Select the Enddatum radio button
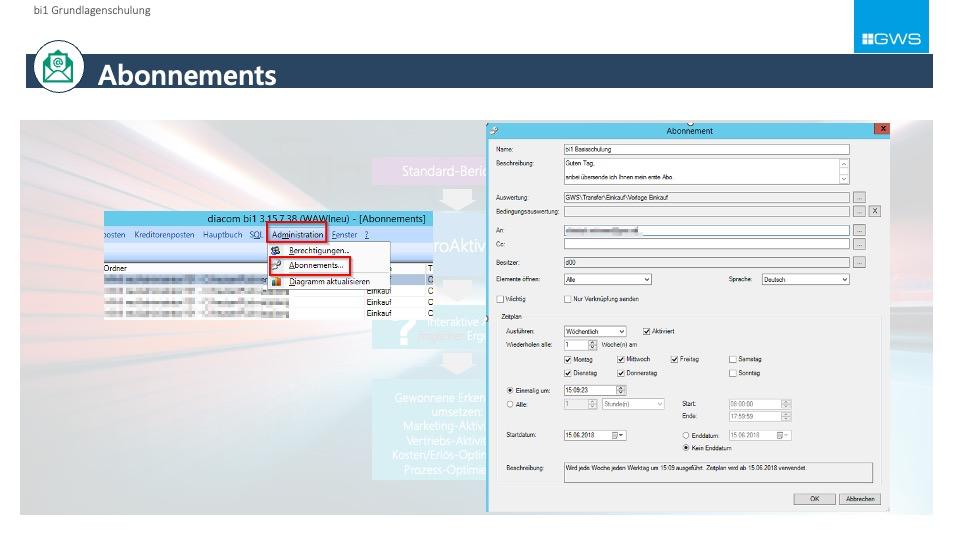Screen dimensions: 960x540 (686, 435)
